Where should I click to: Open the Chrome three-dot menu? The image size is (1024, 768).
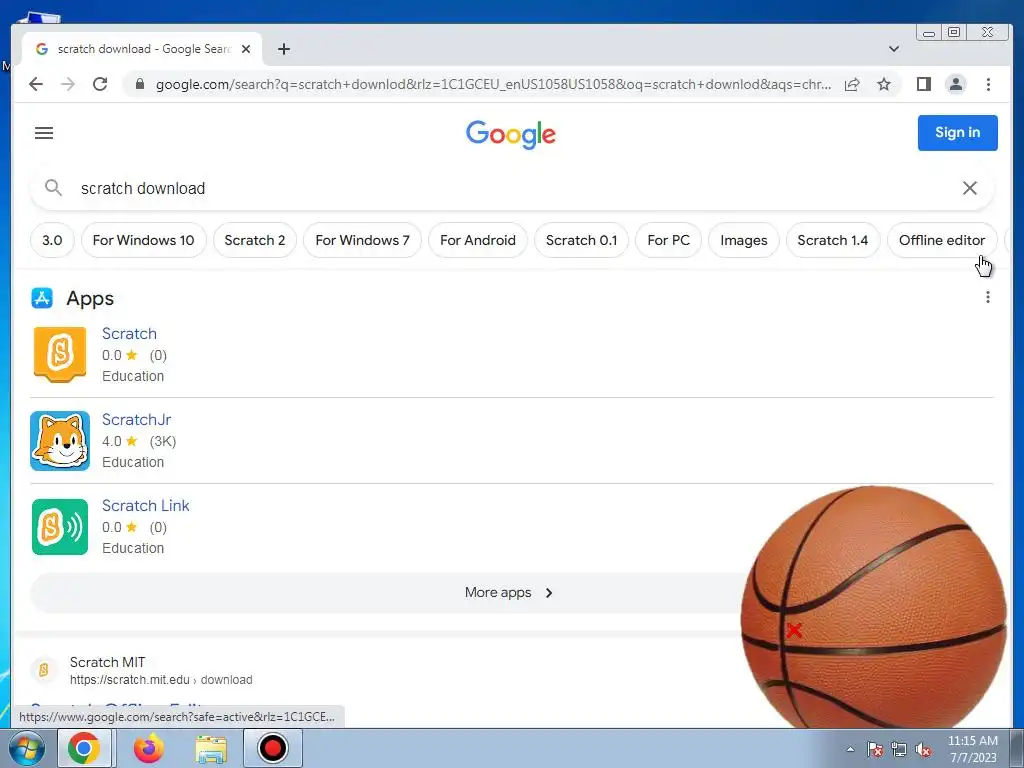point(988,84)
